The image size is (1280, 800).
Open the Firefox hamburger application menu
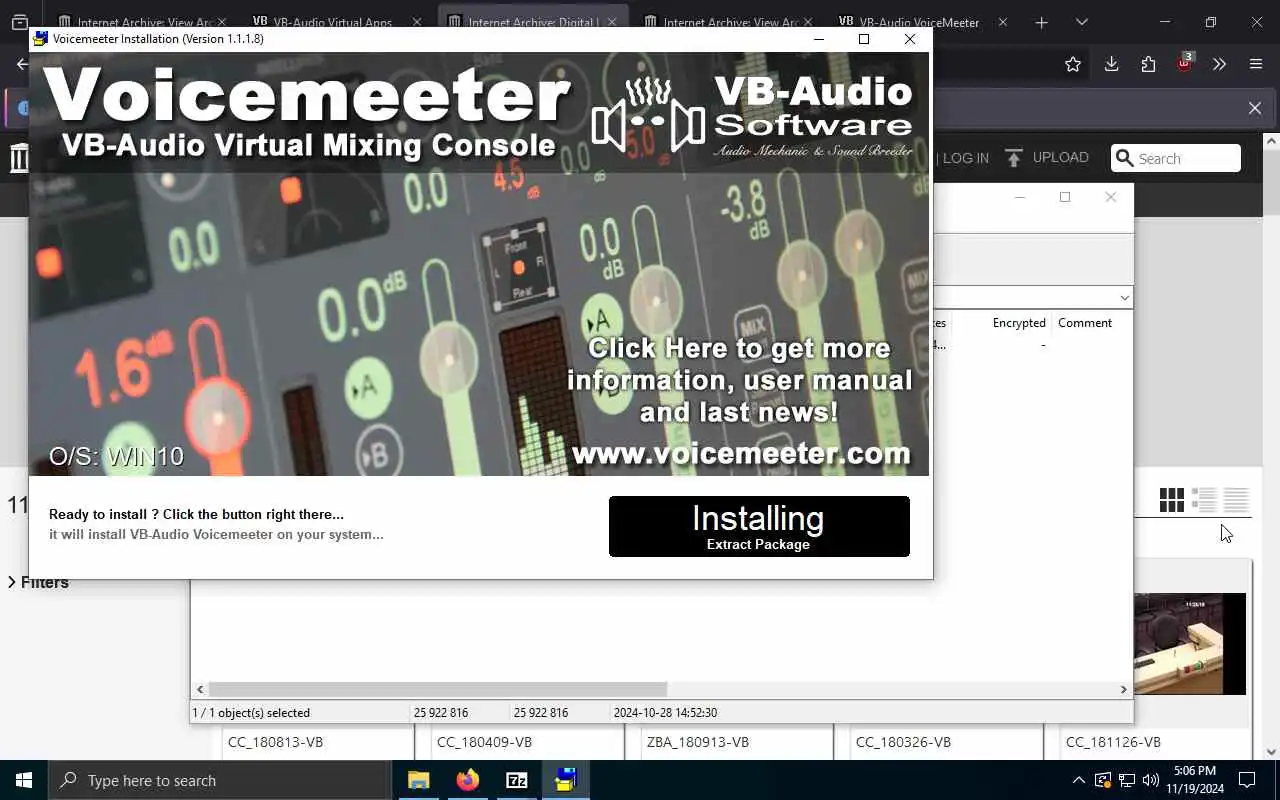(1256, 64)
